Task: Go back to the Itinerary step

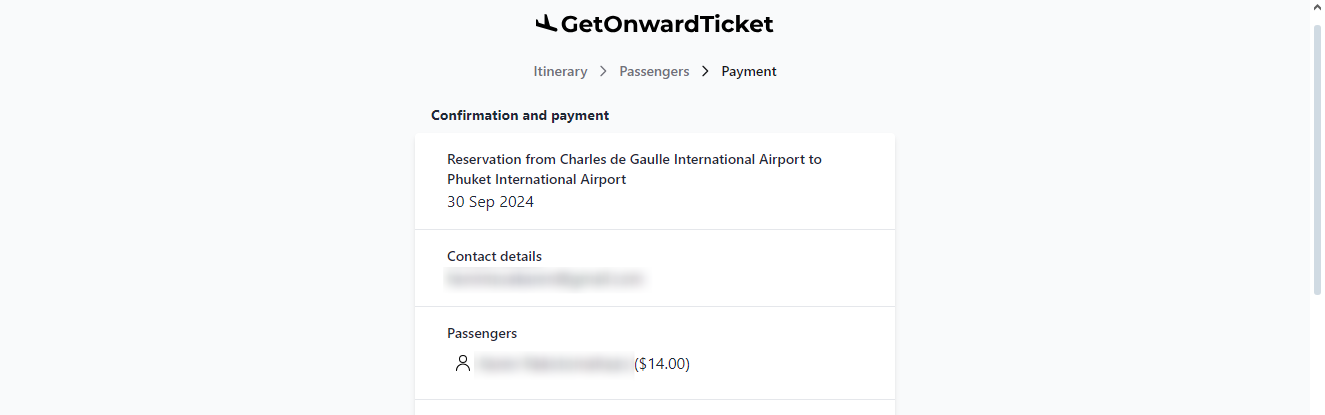Action: coord(560,71)
